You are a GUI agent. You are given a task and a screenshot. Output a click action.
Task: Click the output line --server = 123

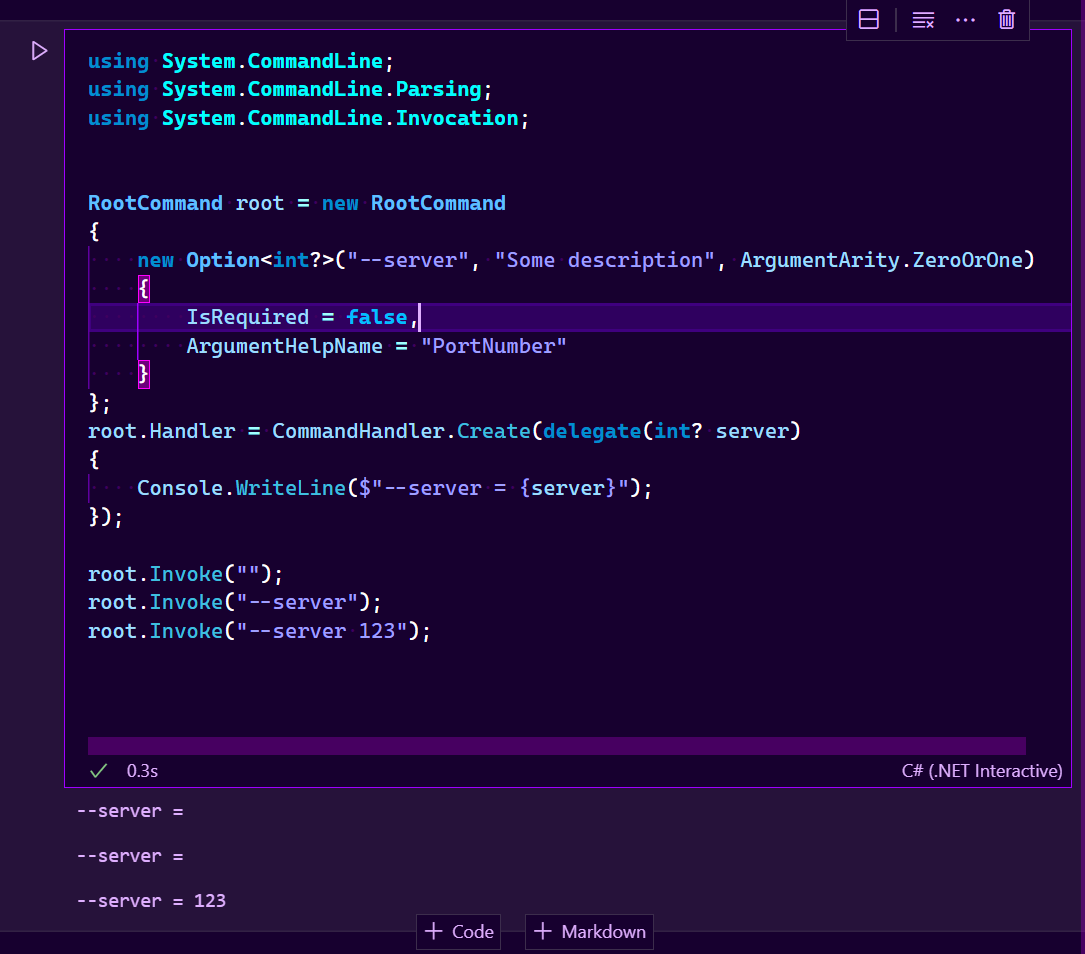pos(151,900)
